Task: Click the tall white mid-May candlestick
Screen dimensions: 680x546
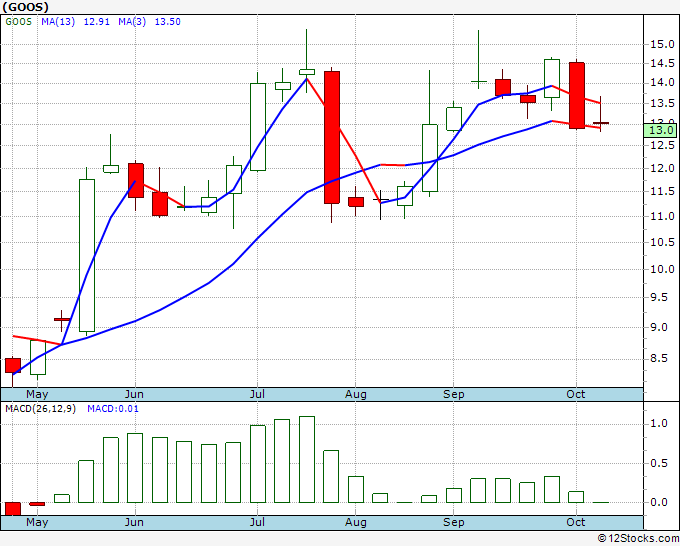Action: tap(87, 255)
